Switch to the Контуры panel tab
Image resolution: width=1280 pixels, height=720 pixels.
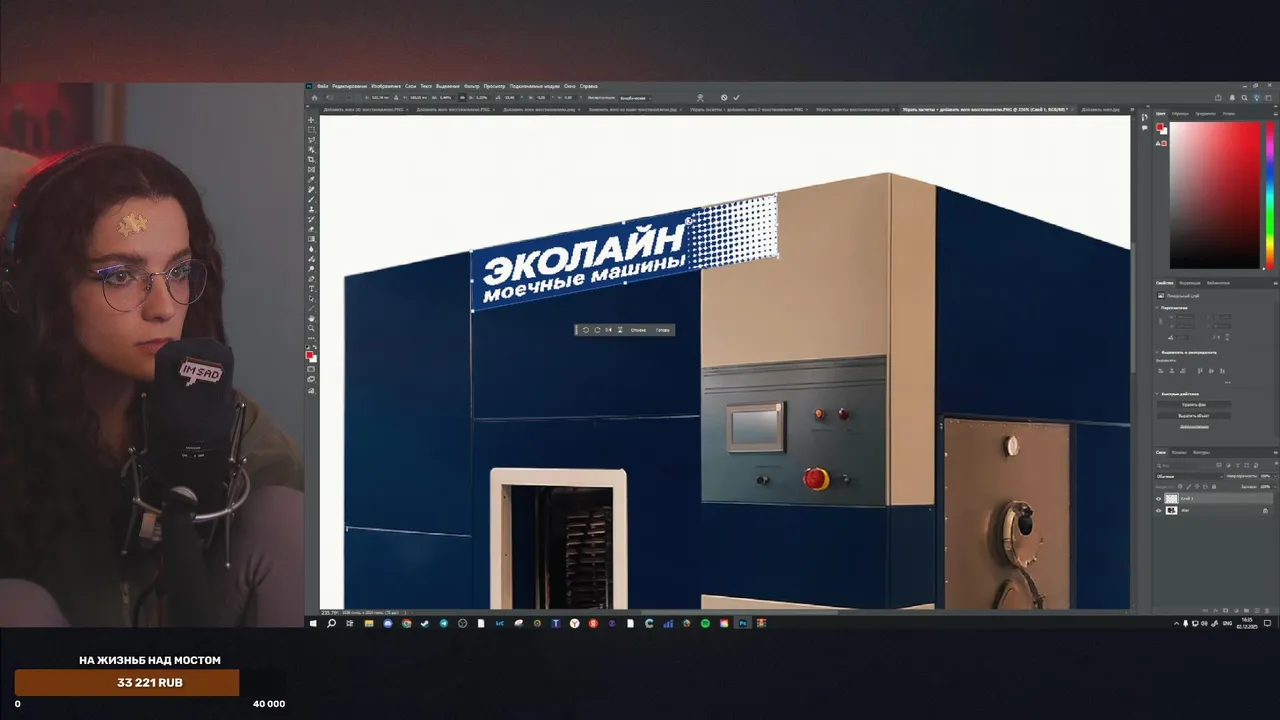(x=1201, y=452)
